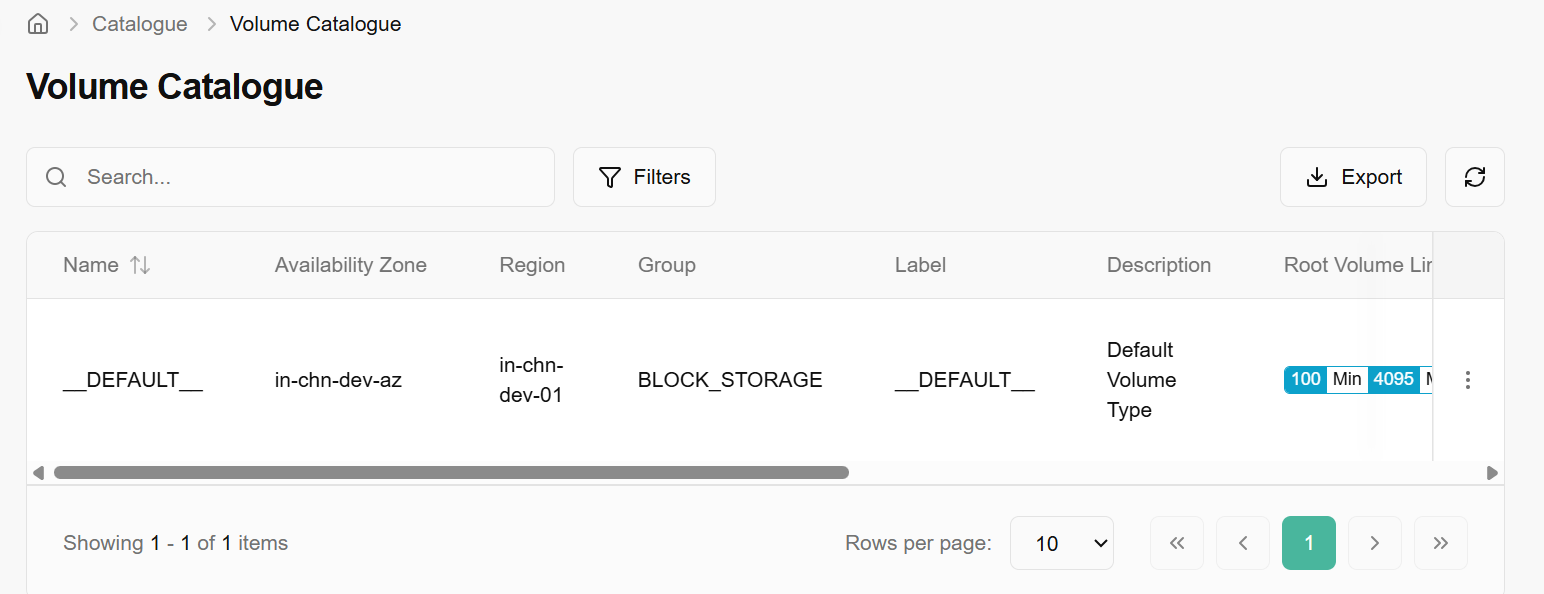Open the rows per page dropdown
The height and width of the screenshot is (594, 1544).
click(1061, 543)
